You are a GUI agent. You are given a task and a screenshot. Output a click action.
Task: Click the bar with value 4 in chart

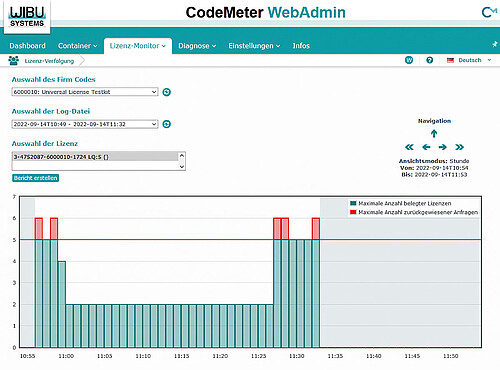click(62, 304)
